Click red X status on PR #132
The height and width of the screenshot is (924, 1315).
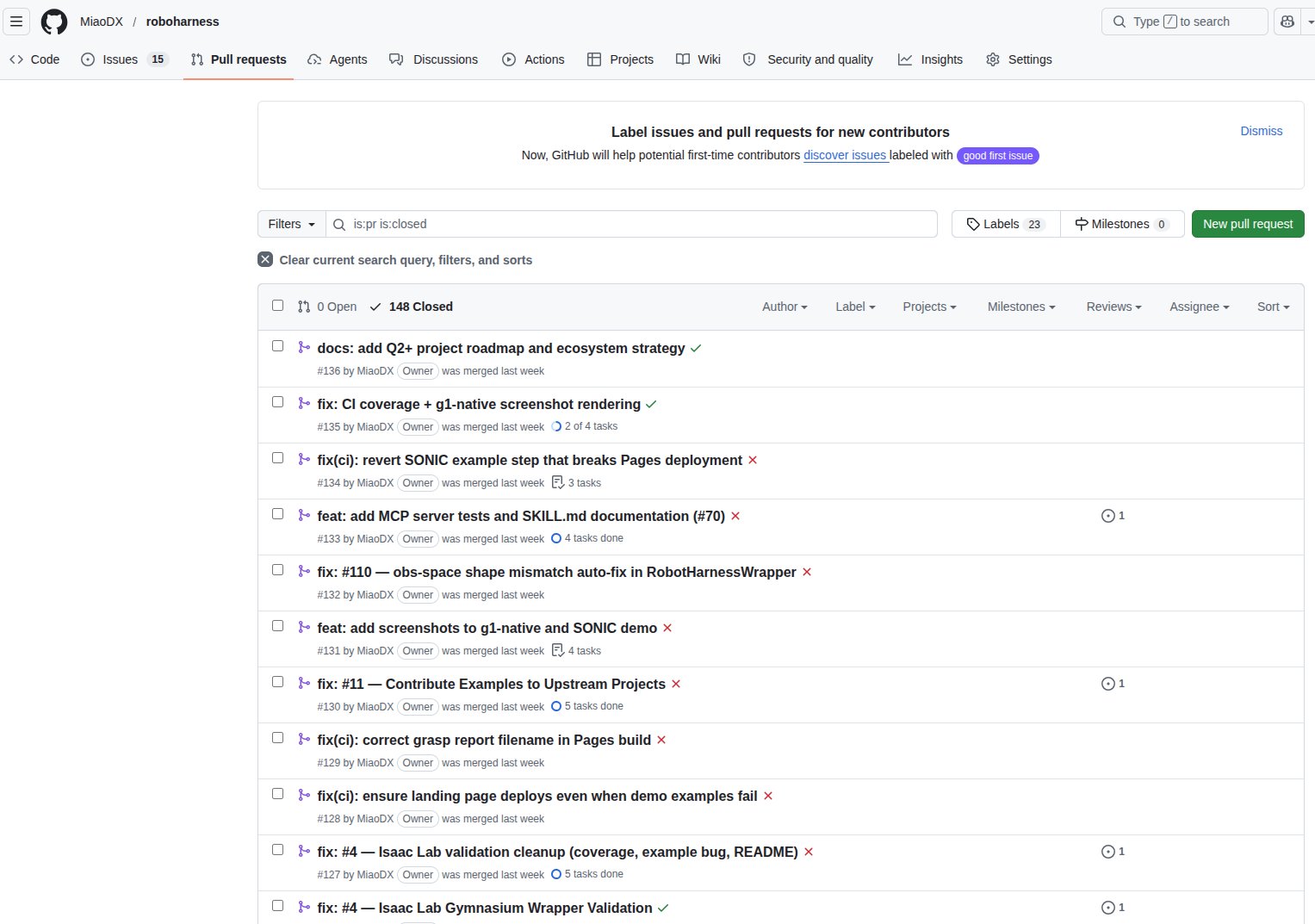click(x=807, y=572)
